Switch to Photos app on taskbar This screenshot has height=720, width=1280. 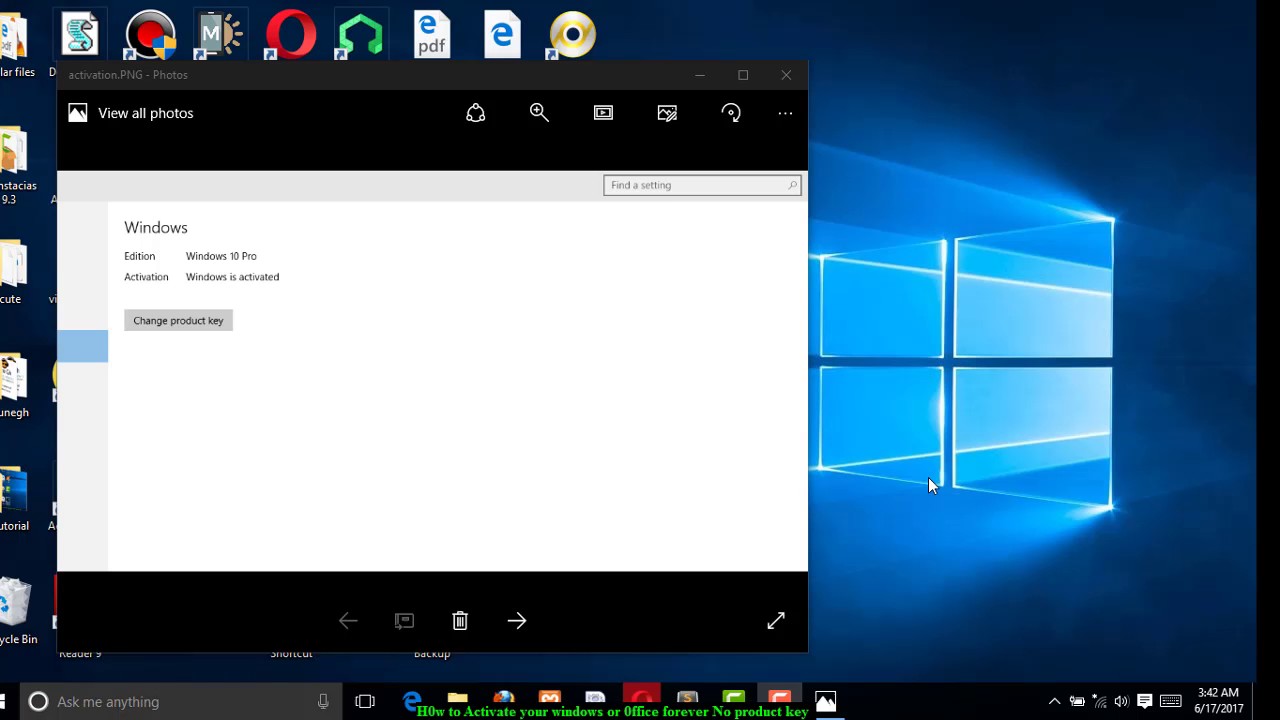tap(826, 702)
